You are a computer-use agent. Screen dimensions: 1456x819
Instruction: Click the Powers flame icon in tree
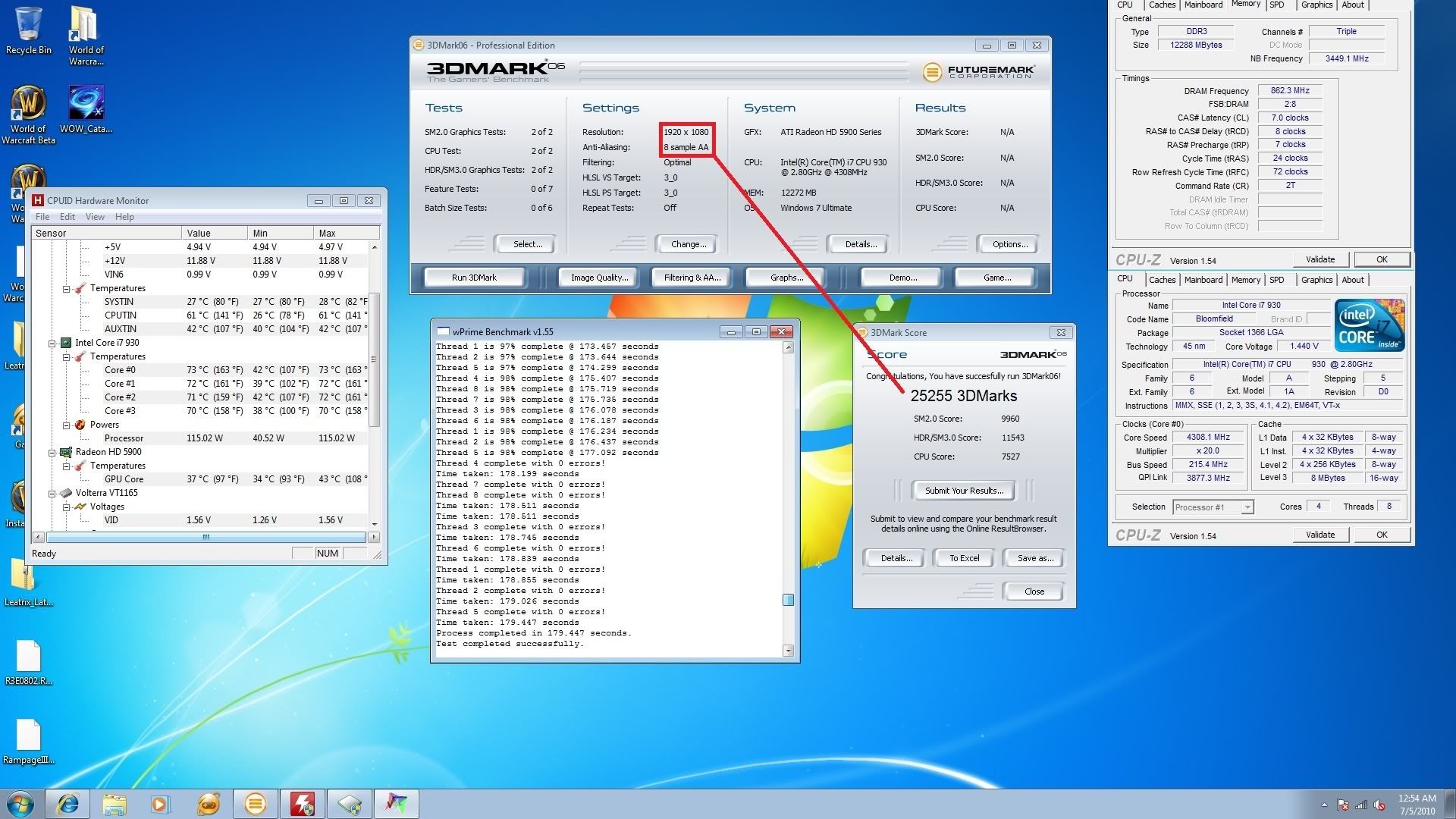(80, 425)
